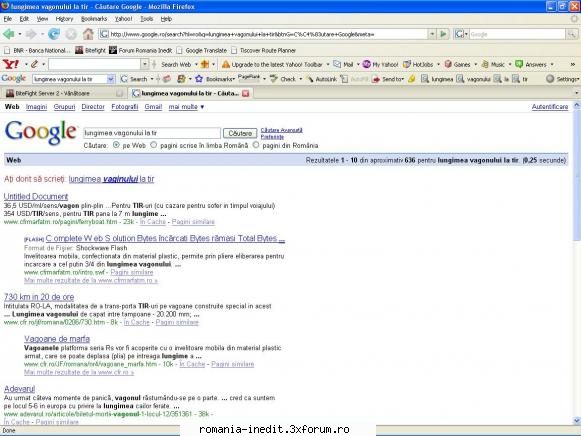The image size is (581, 436).
Task: Click the Căutare search button
Action: 240,133
